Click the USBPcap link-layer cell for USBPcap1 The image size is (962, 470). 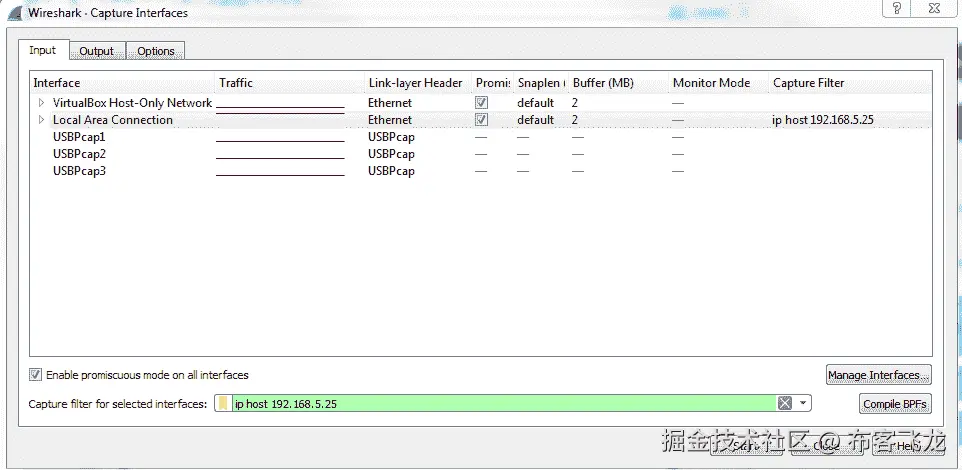click(x=391, y=137)
